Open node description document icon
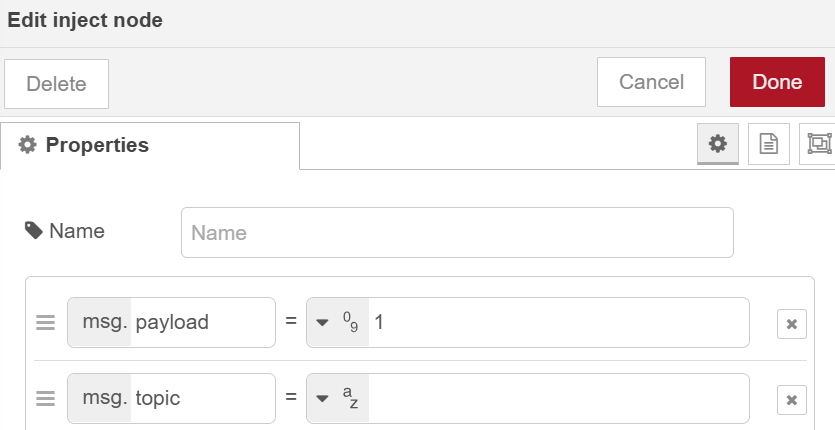This screenshot has height=430, width=835. click(768, 144)
